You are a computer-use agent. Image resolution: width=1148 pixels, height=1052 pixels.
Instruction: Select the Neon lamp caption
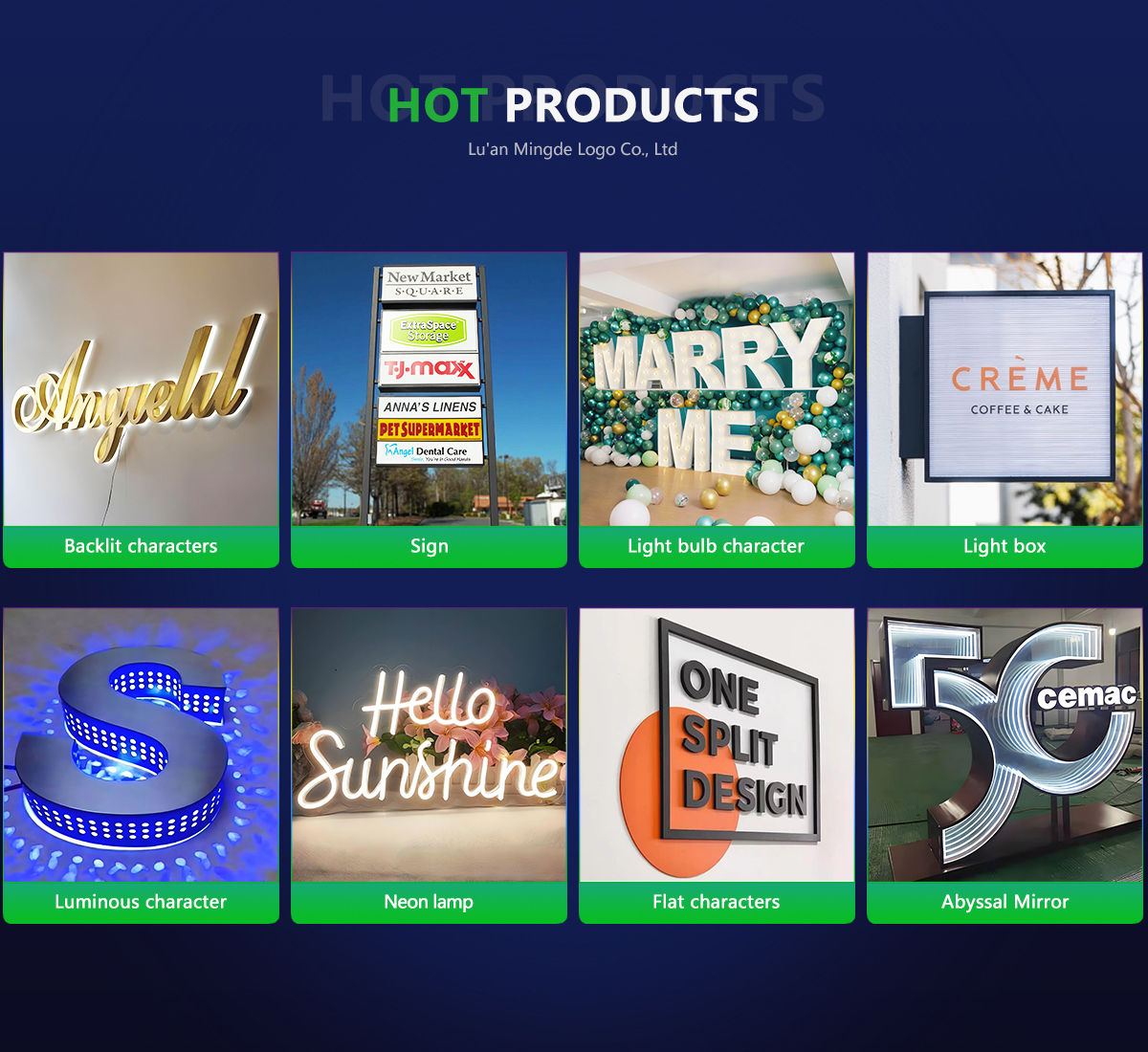point(429,902)
